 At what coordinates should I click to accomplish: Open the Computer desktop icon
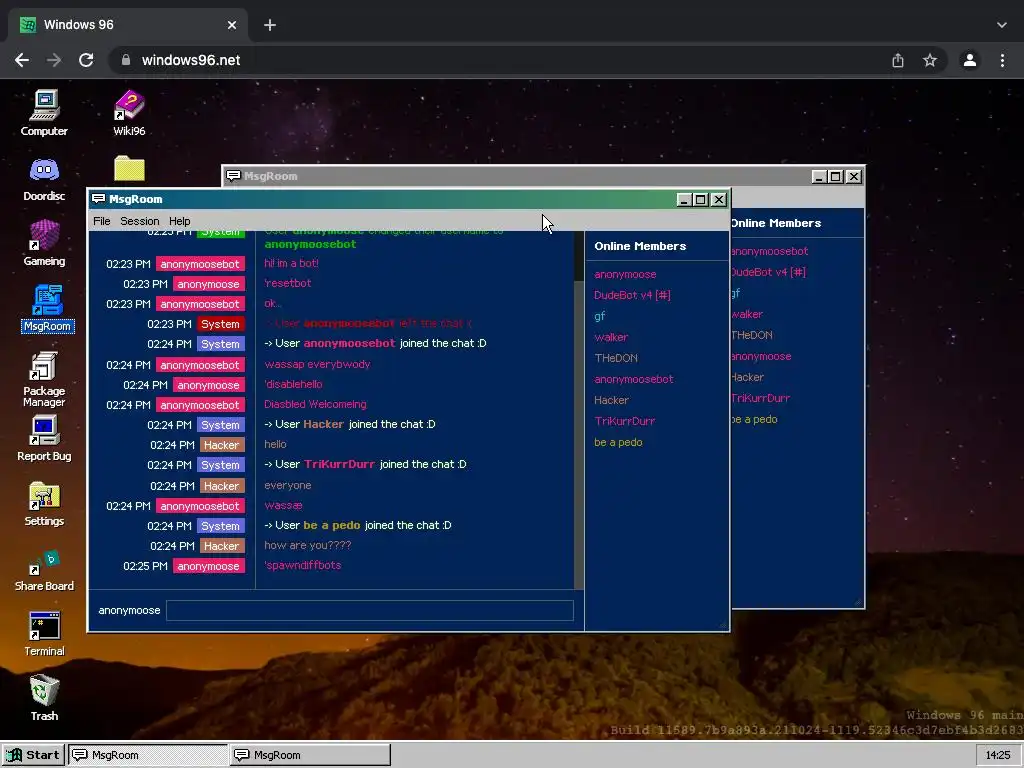pyautogui.click(x=44, y=112)
